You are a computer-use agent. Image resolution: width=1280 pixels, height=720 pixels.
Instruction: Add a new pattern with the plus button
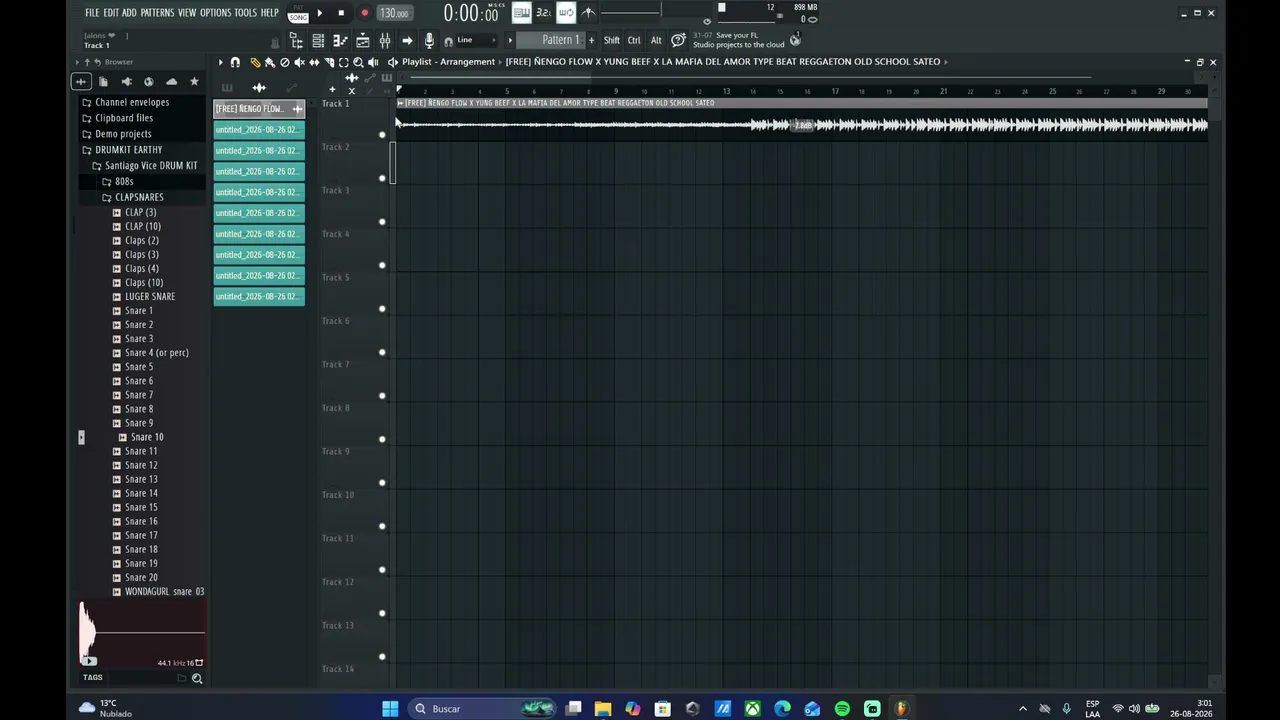click(x=591, y=40)
